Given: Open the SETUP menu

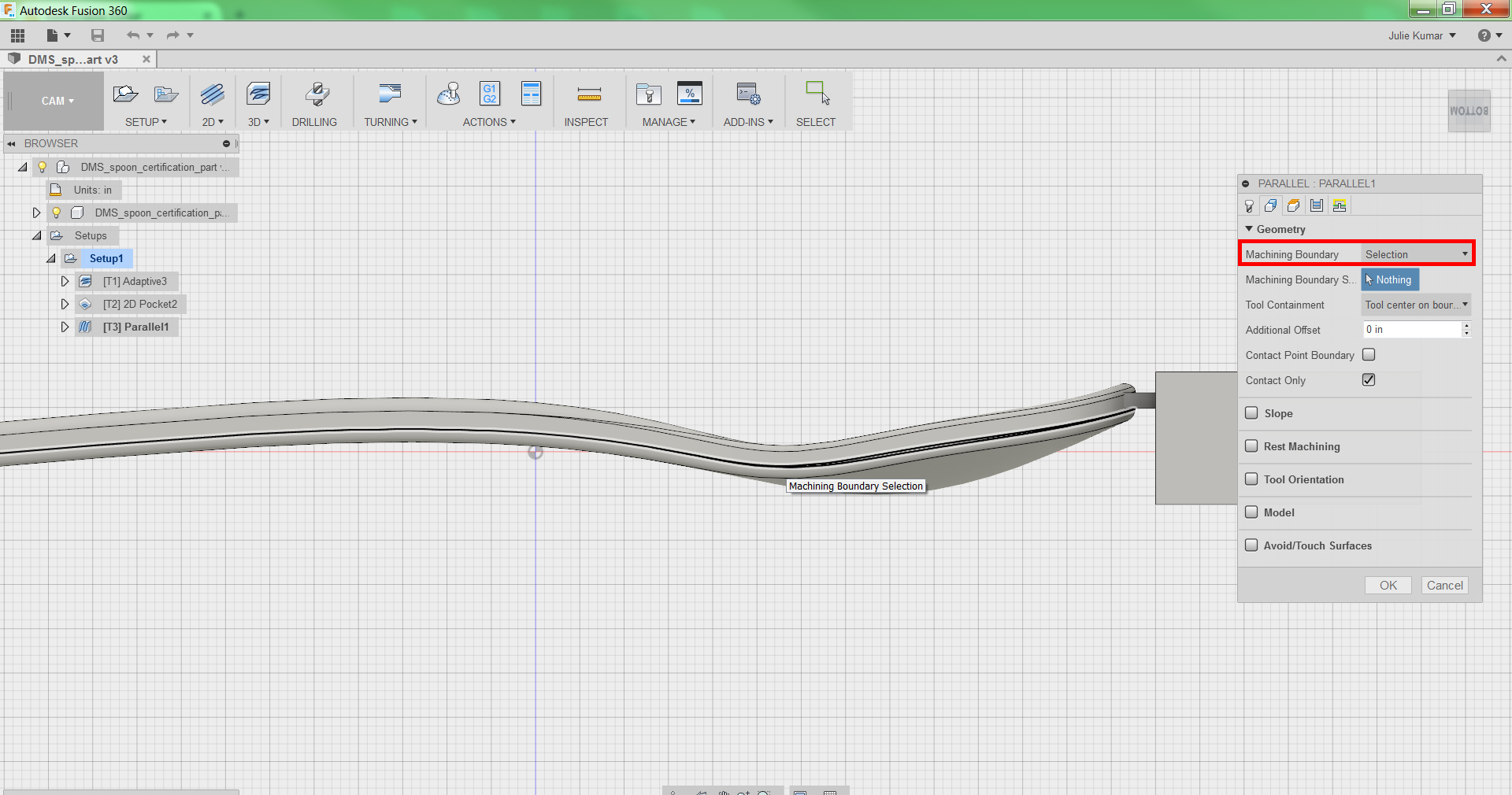Looking at the screenshot, I should pyautogui.click(x=146, y=122).
